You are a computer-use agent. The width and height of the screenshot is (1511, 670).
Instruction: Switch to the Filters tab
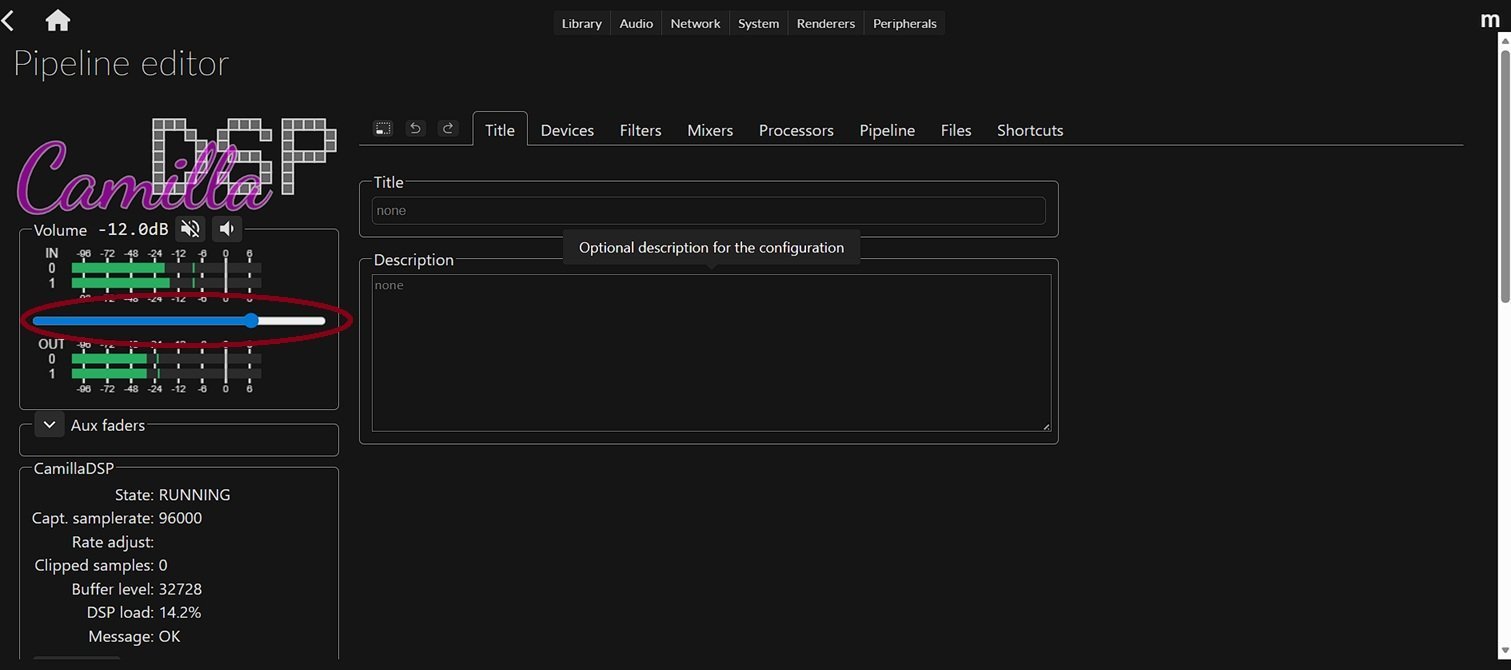(640, 130)
